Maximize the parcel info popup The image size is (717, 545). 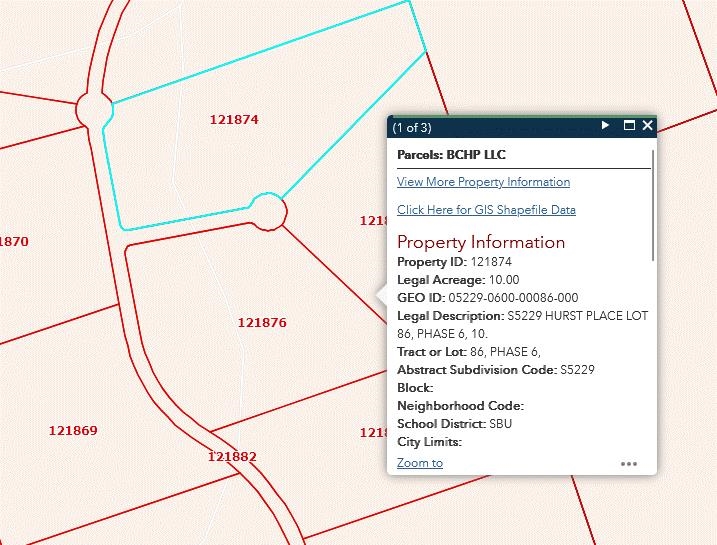coord(629,126)
